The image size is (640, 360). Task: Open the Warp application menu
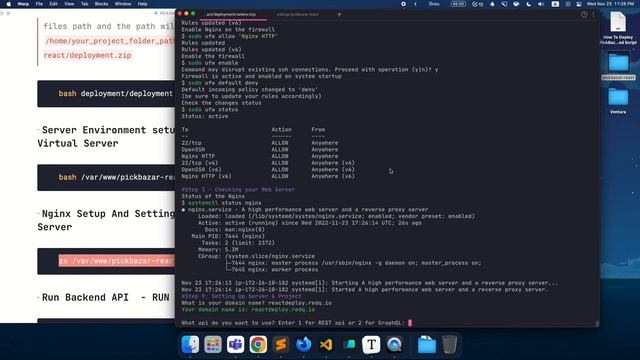pyautogui.click(x=23, y=4)
